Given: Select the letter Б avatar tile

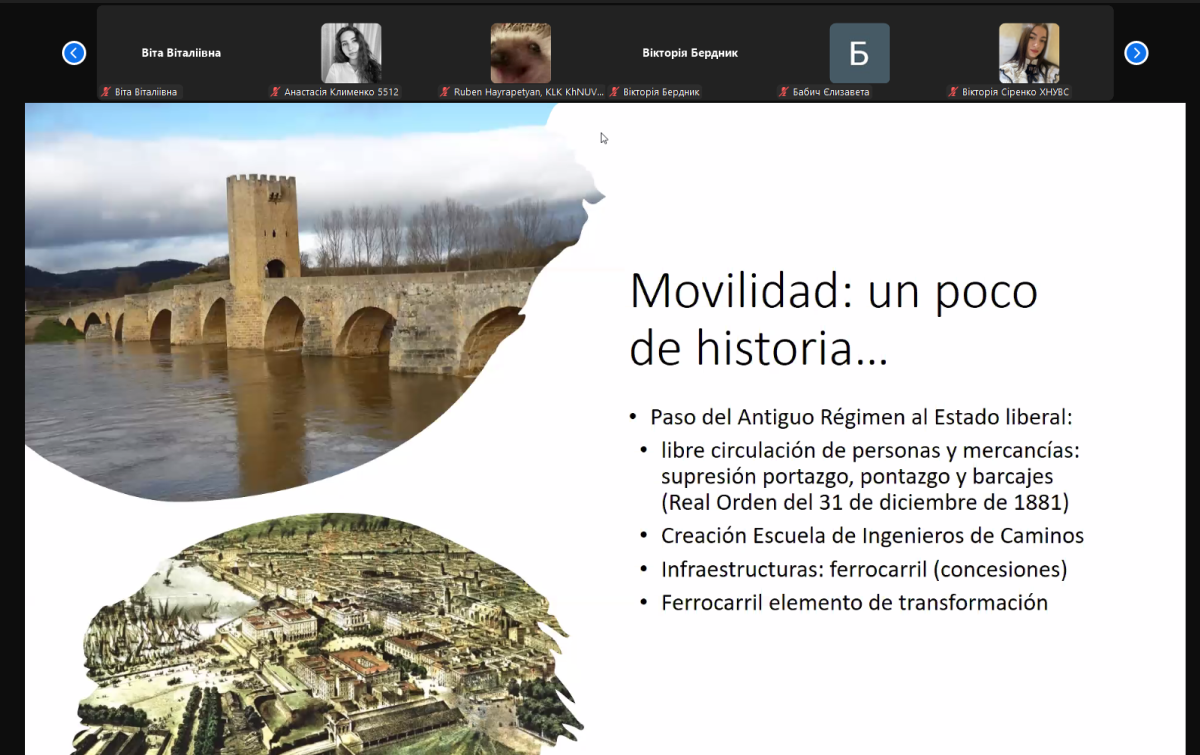Looking at the screenshot, I should click(859, 53).
